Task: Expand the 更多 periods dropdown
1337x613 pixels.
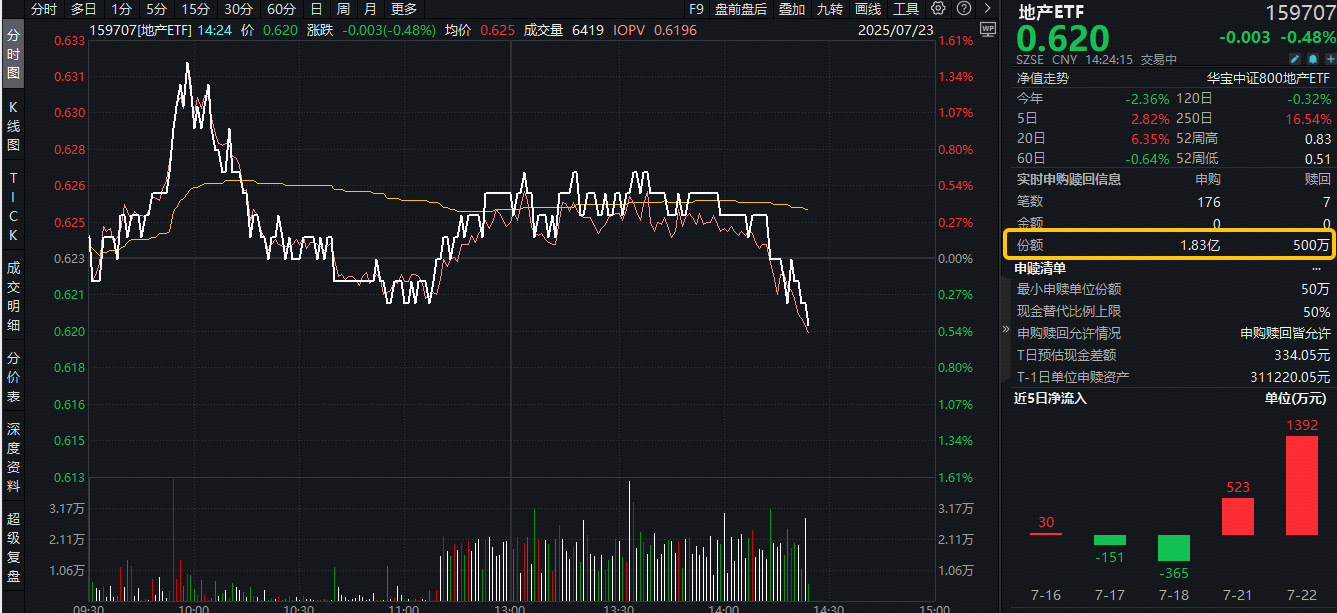Action: pos(404,9)
